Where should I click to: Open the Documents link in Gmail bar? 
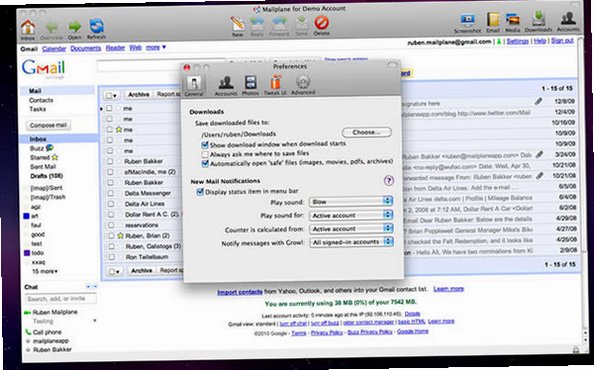pos(86,48)
